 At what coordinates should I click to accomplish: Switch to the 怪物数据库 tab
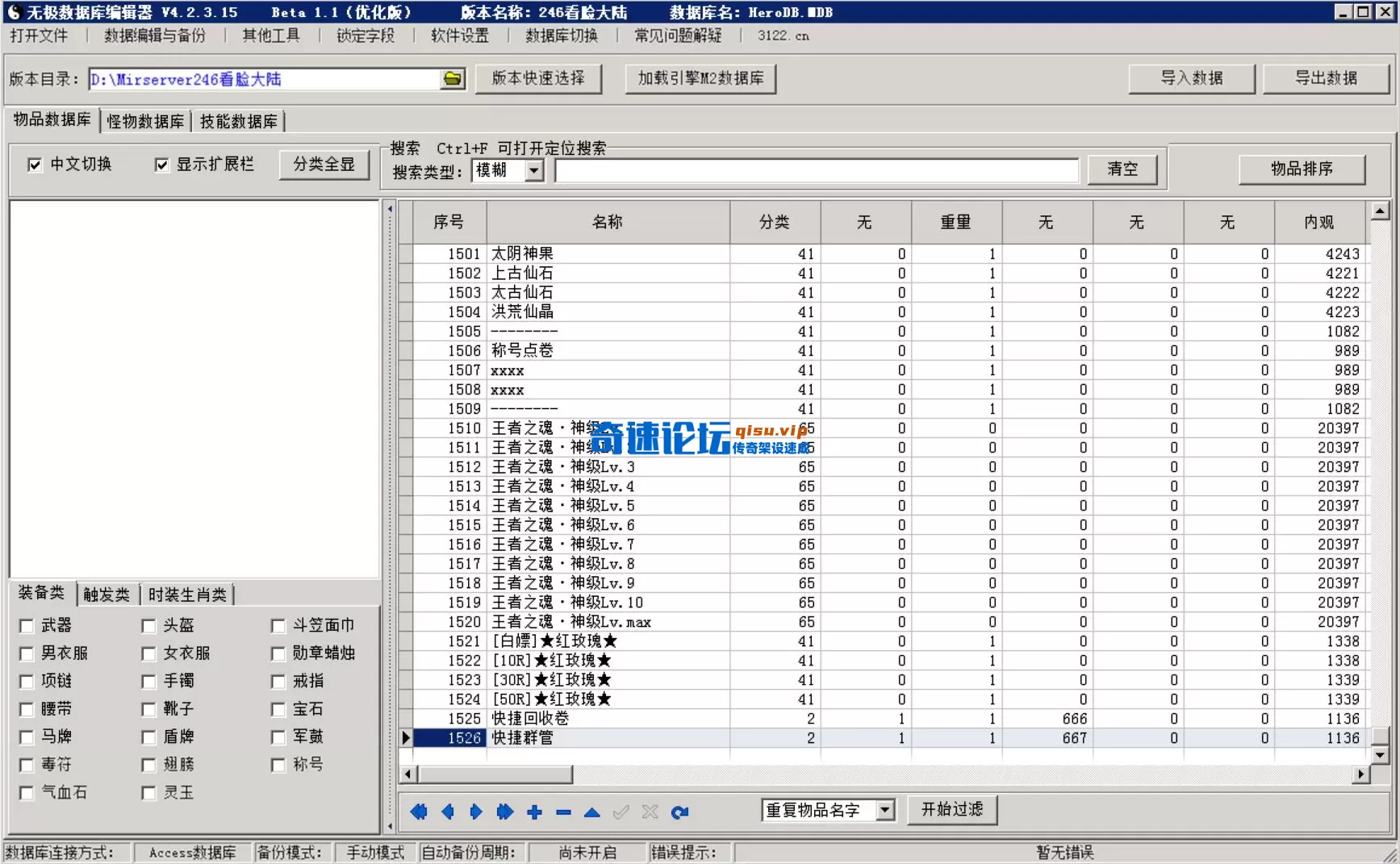(x=145, y=119)
